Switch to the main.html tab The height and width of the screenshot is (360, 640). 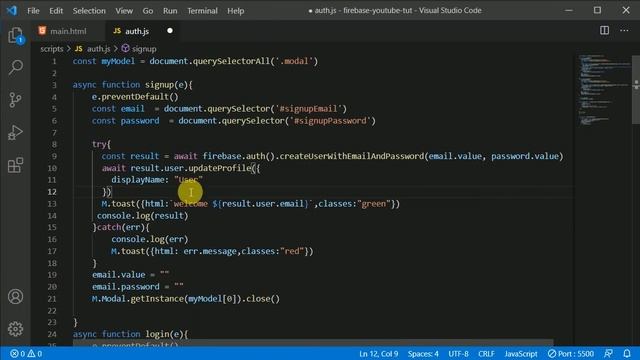(x=67, y=31)
